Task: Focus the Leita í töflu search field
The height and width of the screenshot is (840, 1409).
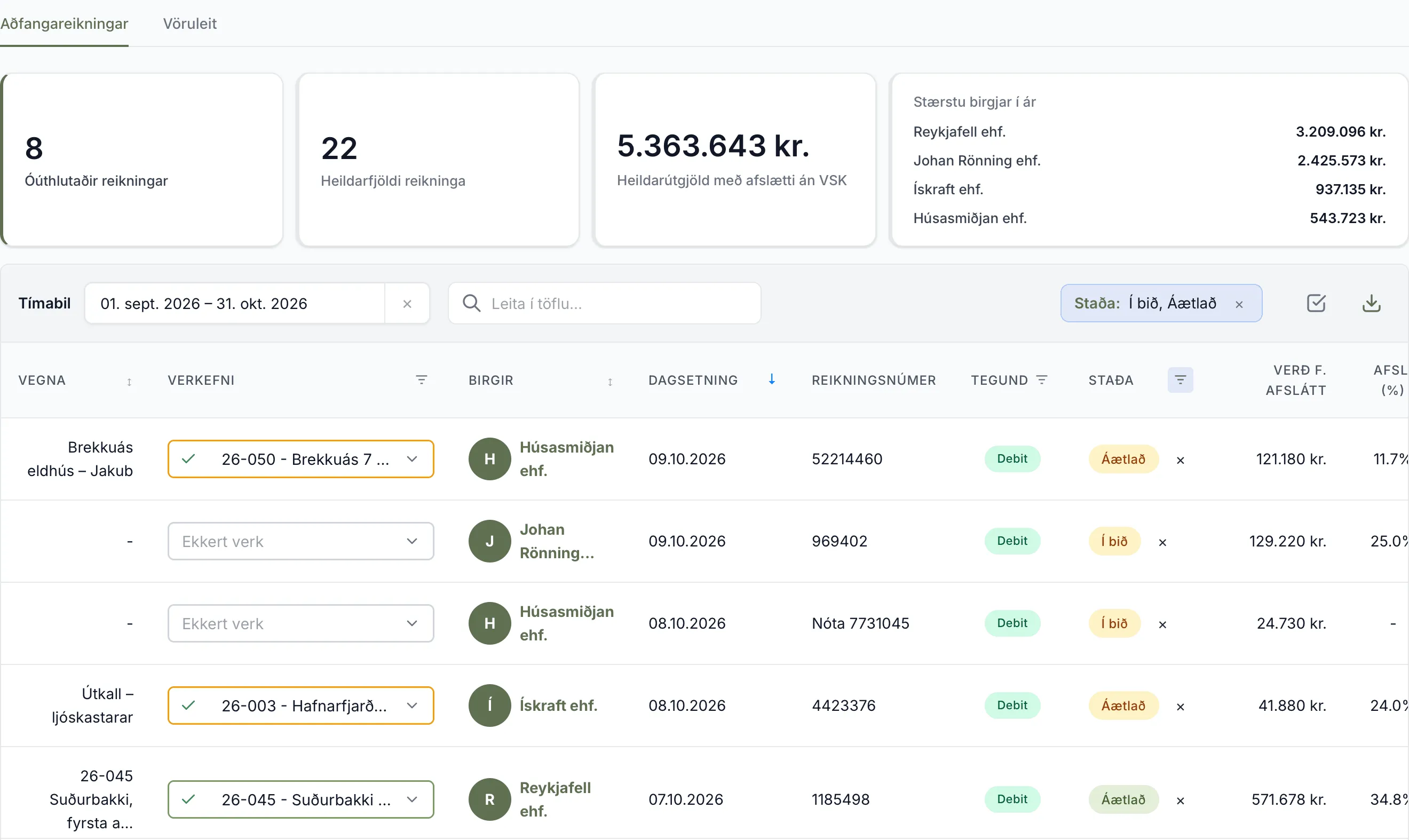Action: tap(605, 304)
